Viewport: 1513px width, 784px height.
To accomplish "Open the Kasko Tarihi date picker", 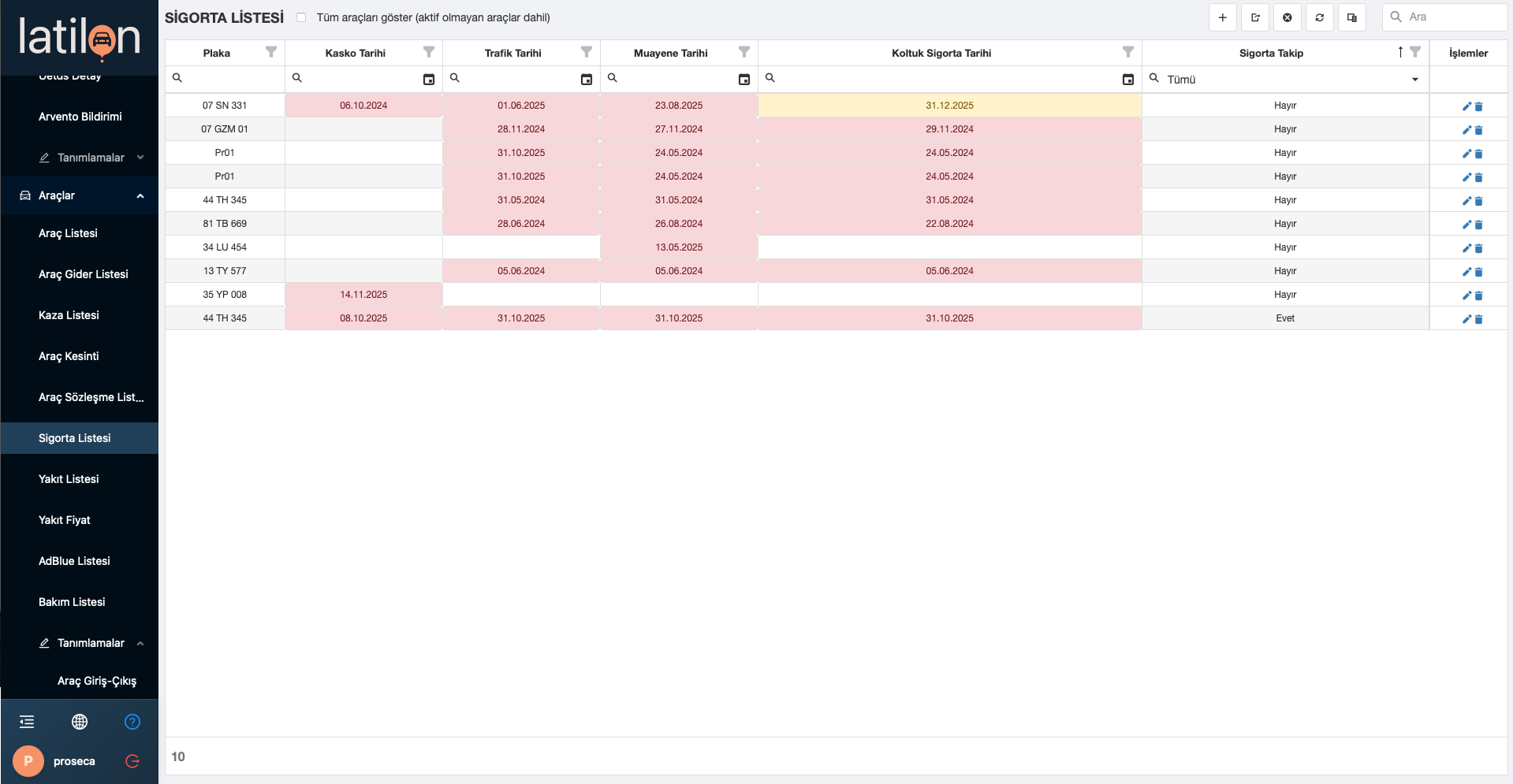I will 429,80.
